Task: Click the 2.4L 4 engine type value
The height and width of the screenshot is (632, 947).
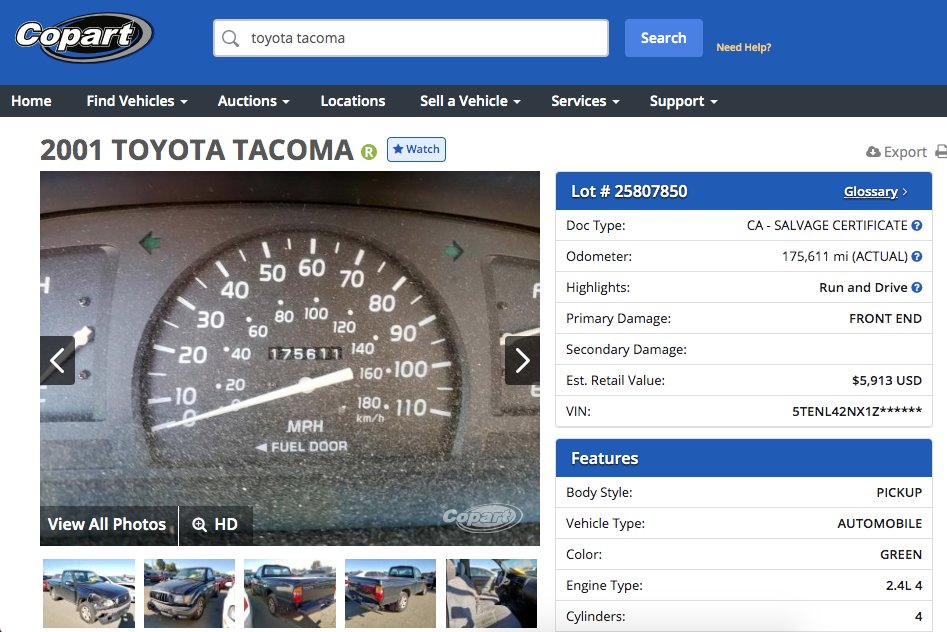Action: click(x=904, y=585)
